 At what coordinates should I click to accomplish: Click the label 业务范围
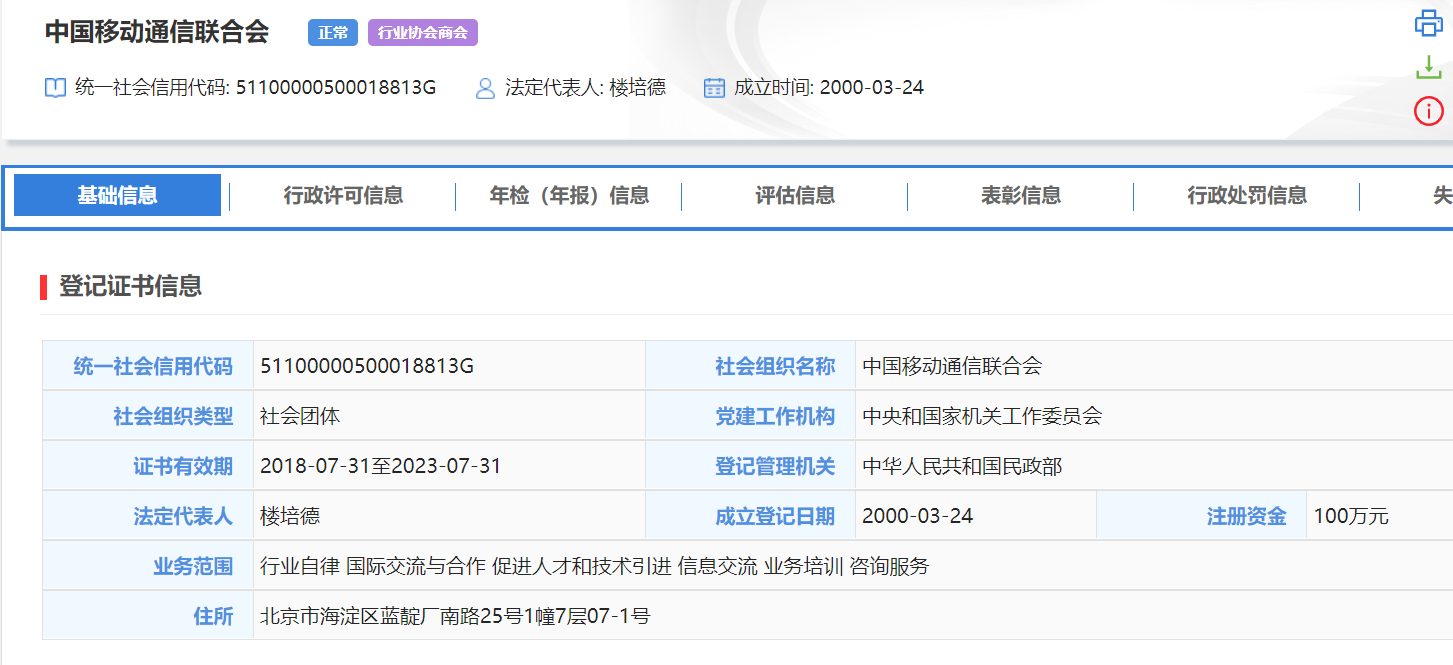tap(193, 566)
